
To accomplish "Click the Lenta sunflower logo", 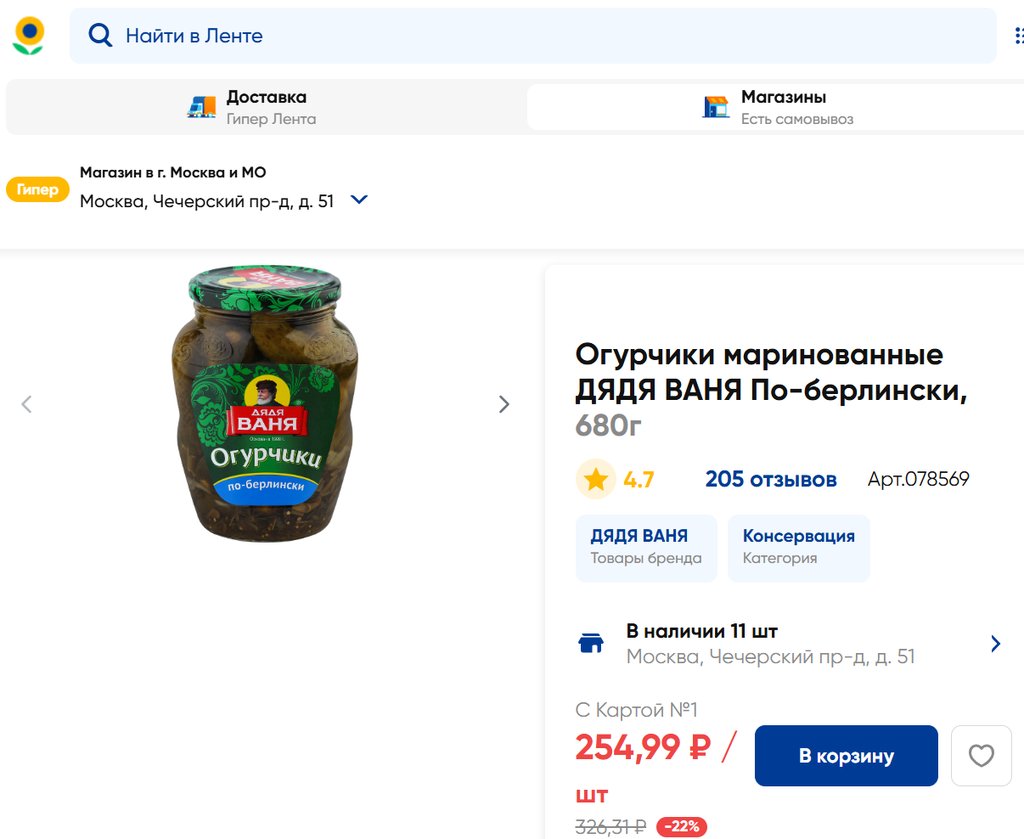I will (x=28, y=35).
